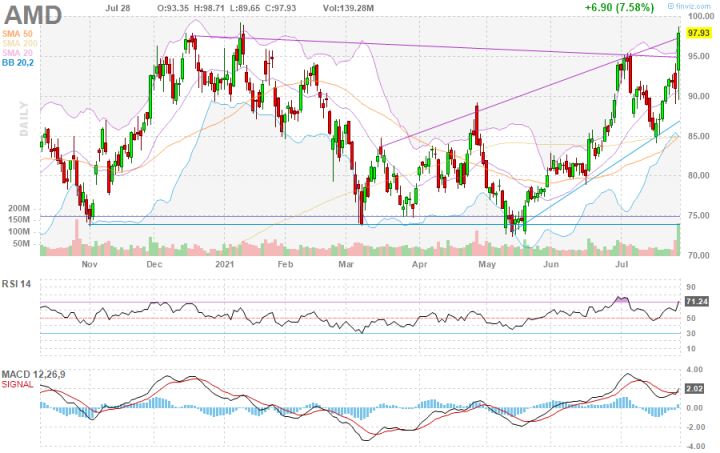Click the Dec label on time axis
720x453 pixels.
click(154, 264)
